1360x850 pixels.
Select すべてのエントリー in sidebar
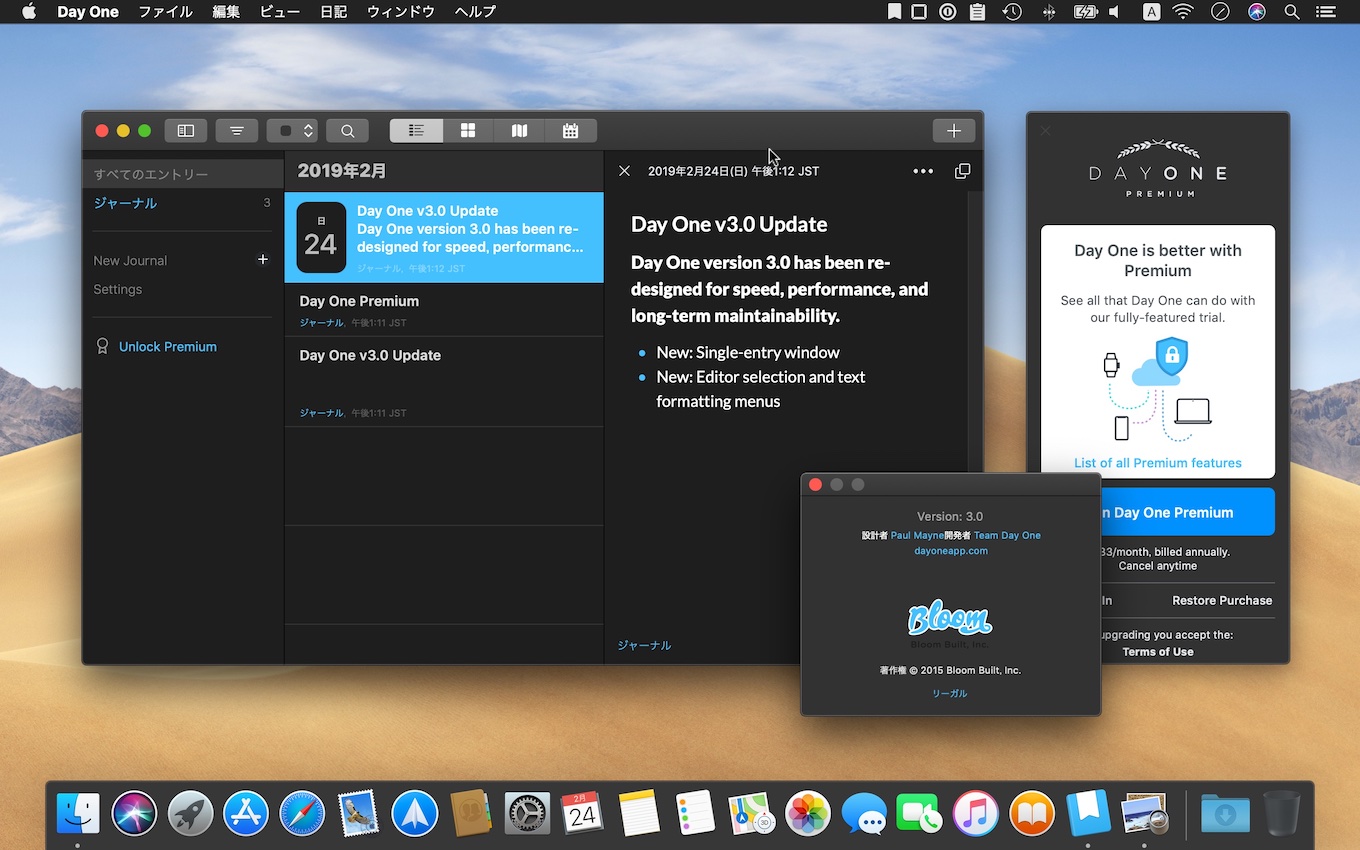(x=183, y=174)
